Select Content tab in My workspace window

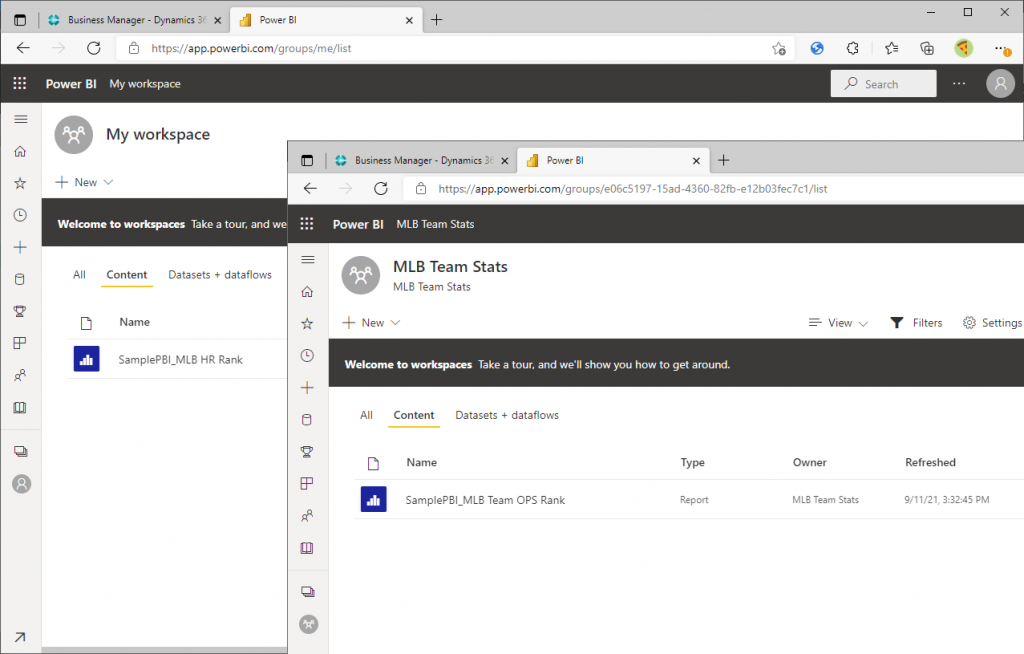point(127,275)
